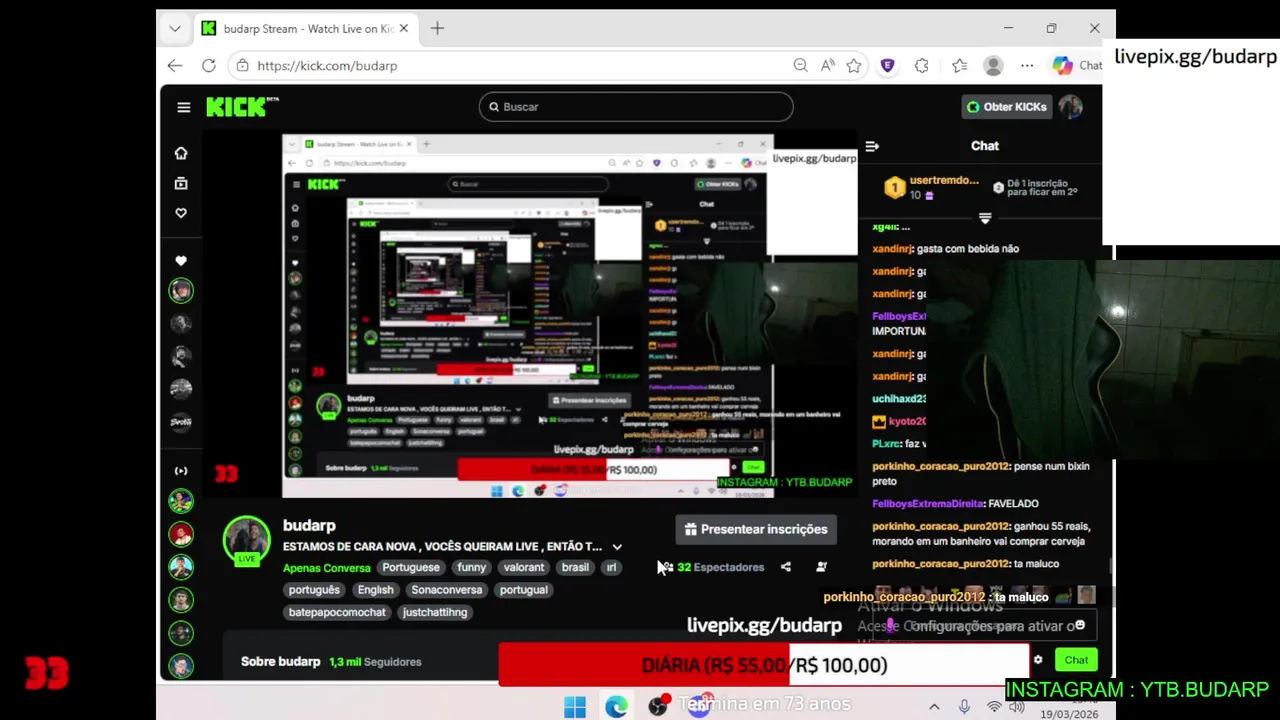Click the Buscar search field

point(636,107)
